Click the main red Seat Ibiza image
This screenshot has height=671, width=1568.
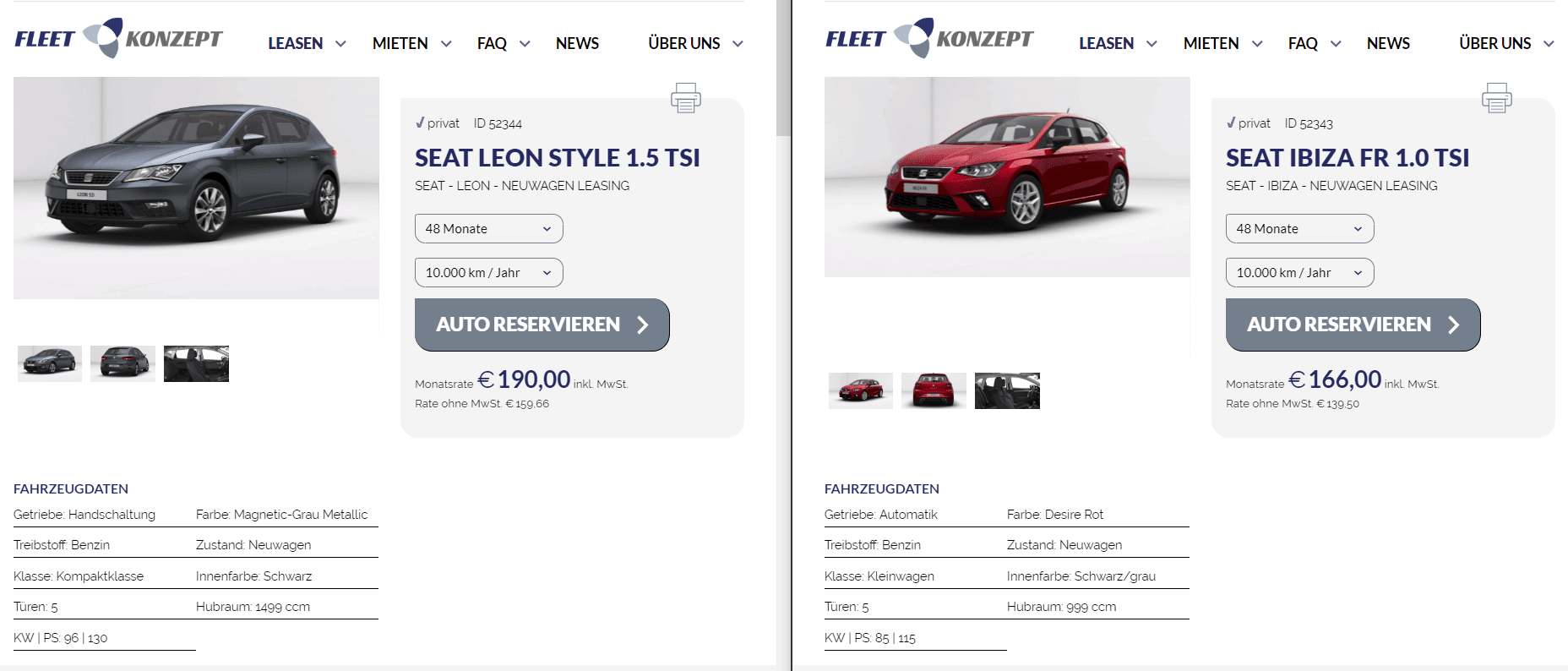point(1007,177)
